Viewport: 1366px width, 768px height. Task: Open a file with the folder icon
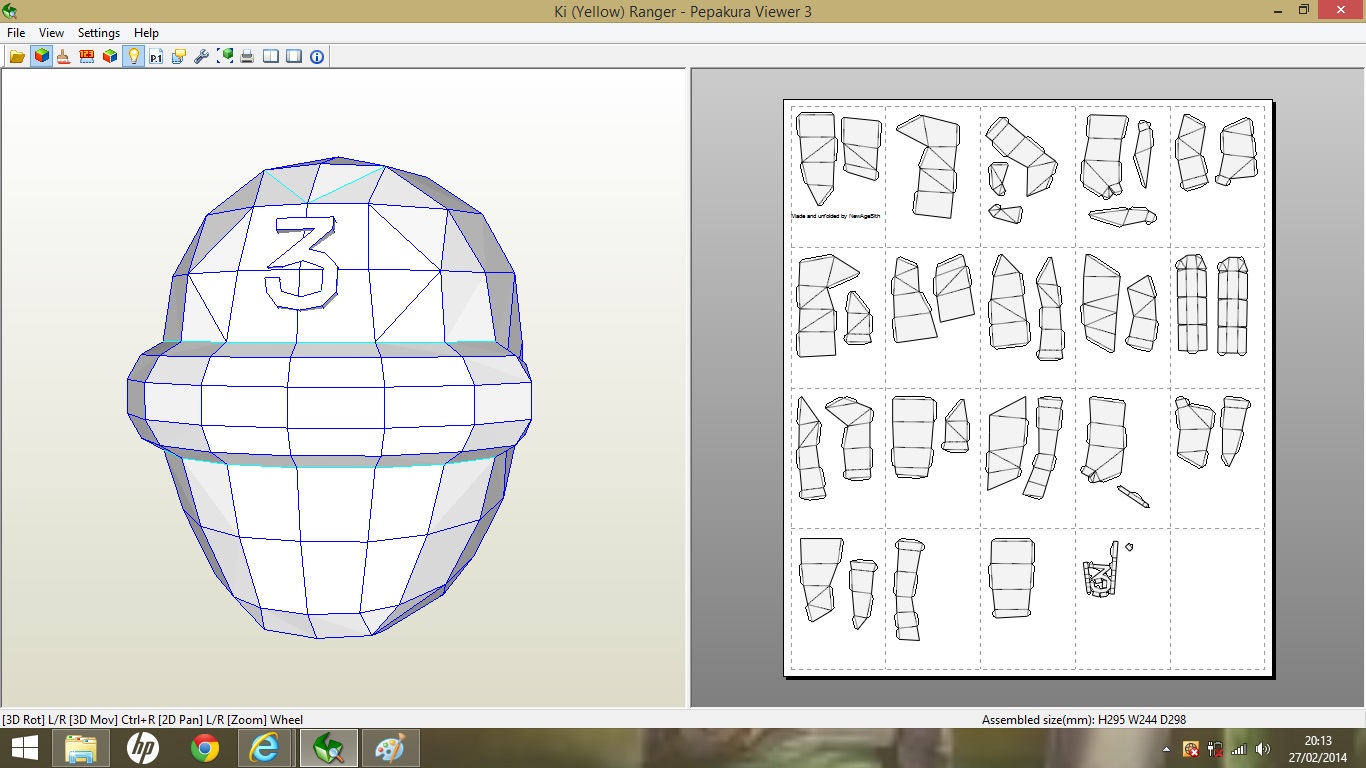[x=18, y=57]
